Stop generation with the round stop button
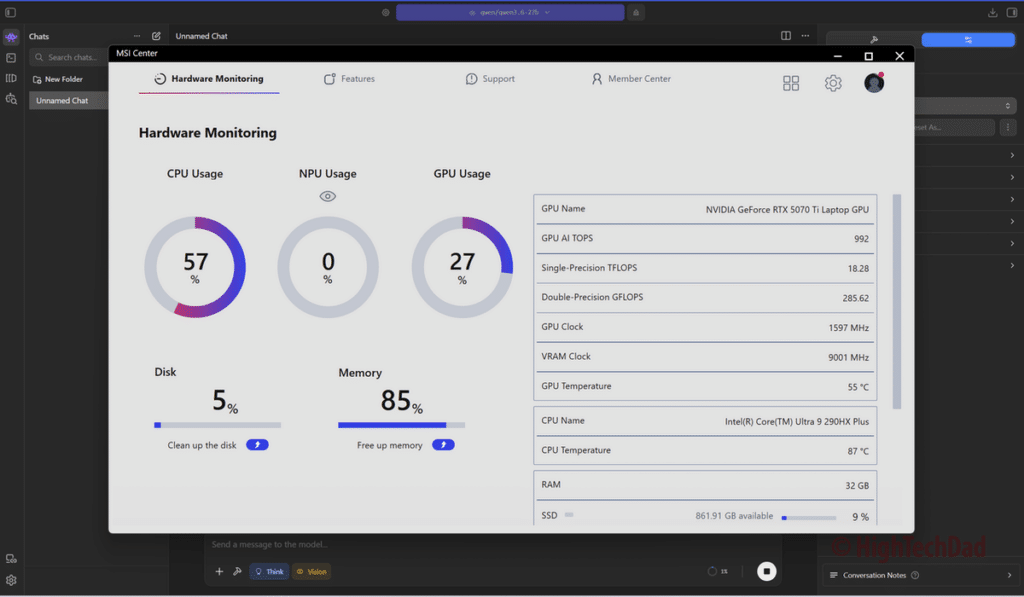1024x597 pixels. point(767,572)
